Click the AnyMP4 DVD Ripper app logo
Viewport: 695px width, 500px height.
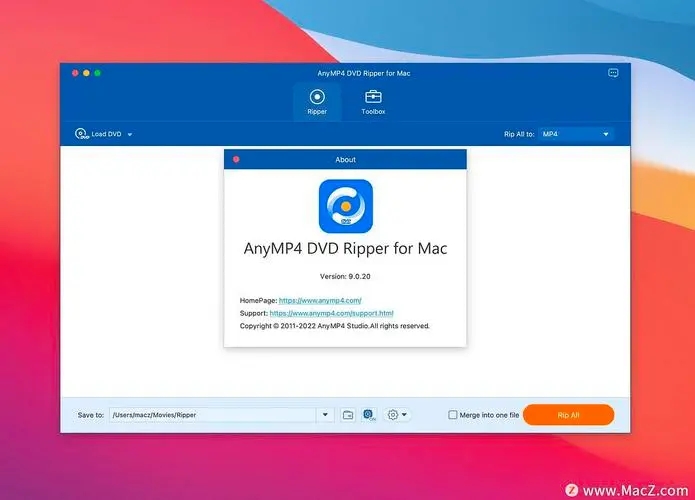pos(346,206)
